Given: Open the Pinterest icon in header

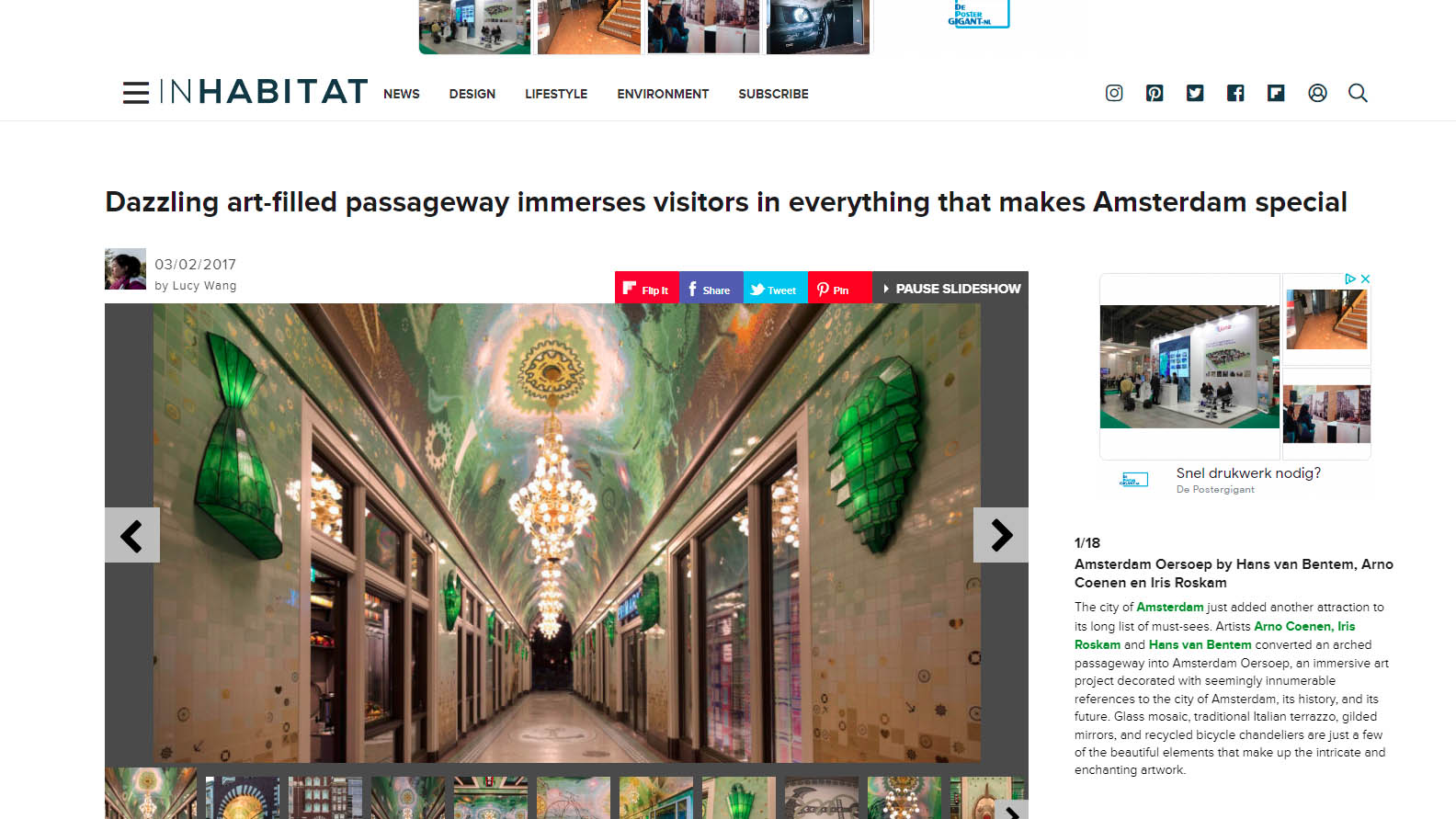Looking at the screenshot, I should [x=1155, y=93].
